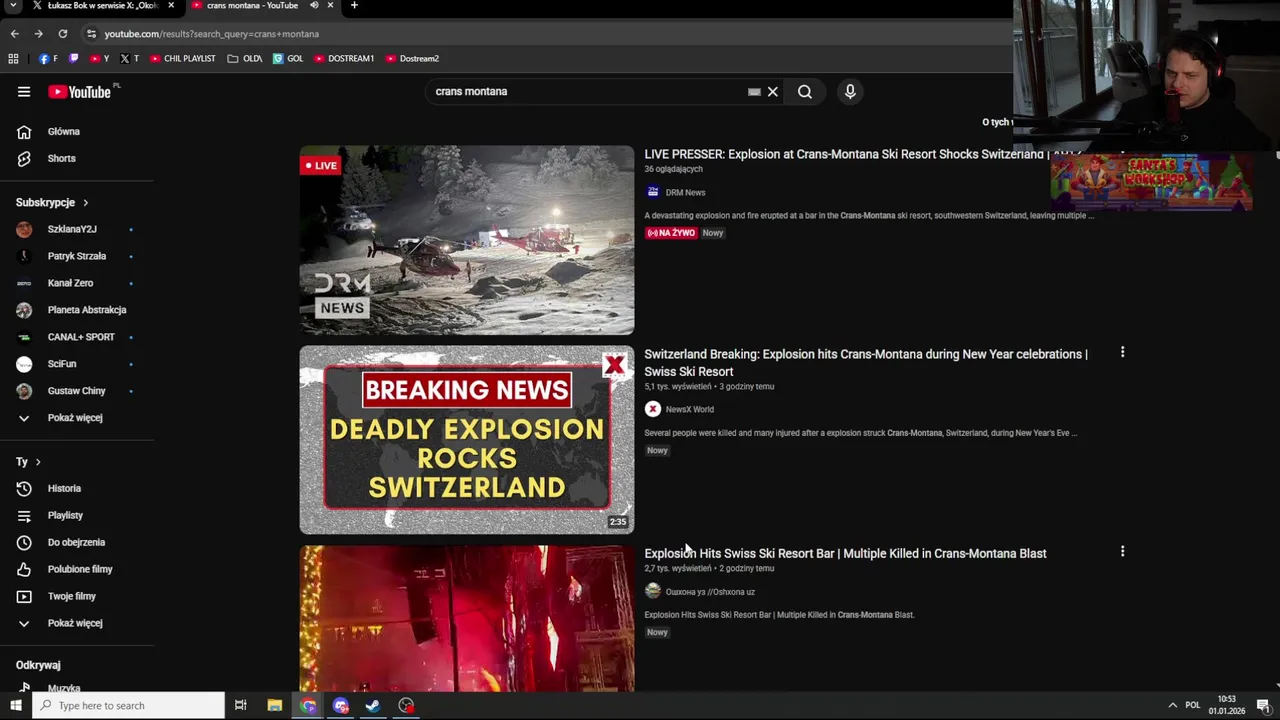Open the OLD bookmarks folder
The image size is (1280, 720).
245,59
